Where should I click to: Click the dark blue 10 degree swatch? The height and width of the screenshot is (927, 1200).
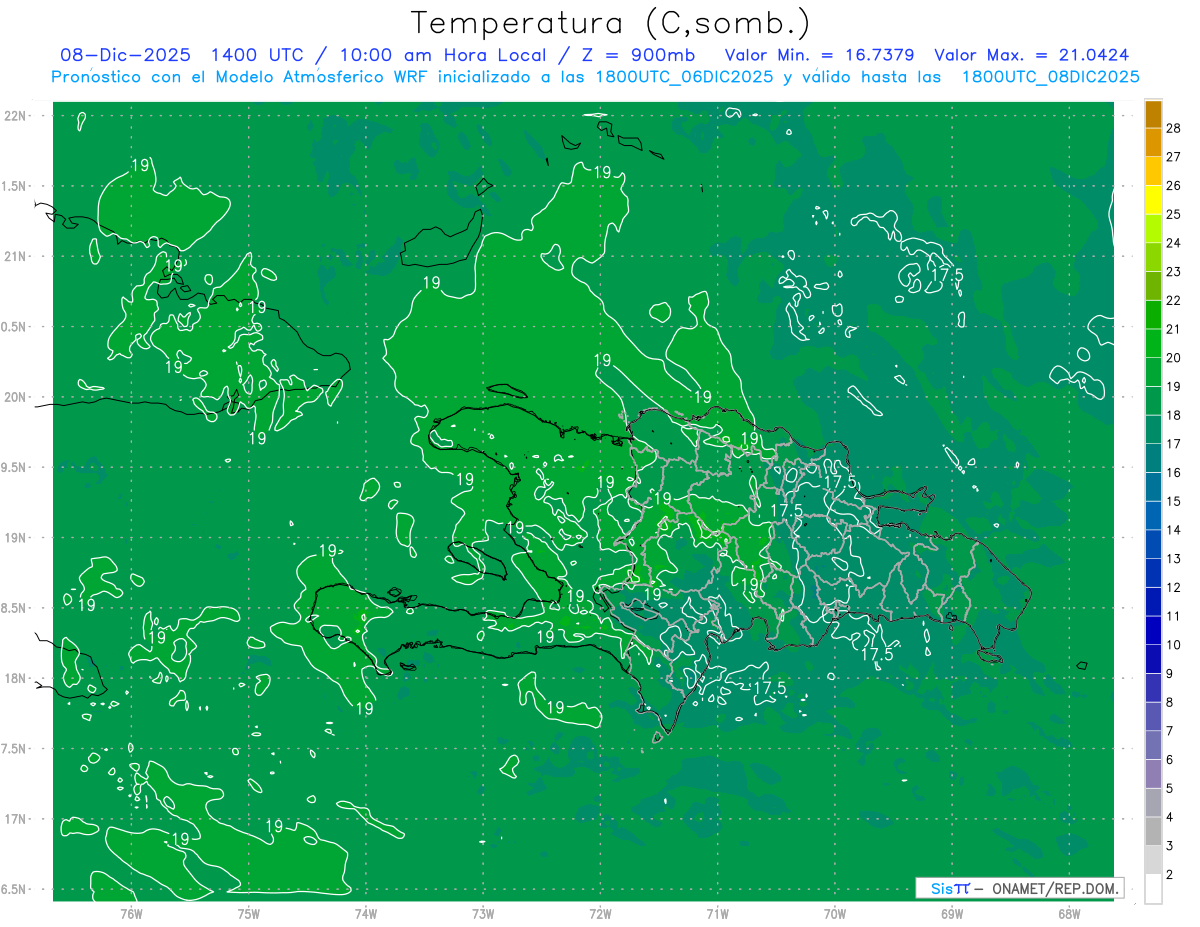[1153, 631]
